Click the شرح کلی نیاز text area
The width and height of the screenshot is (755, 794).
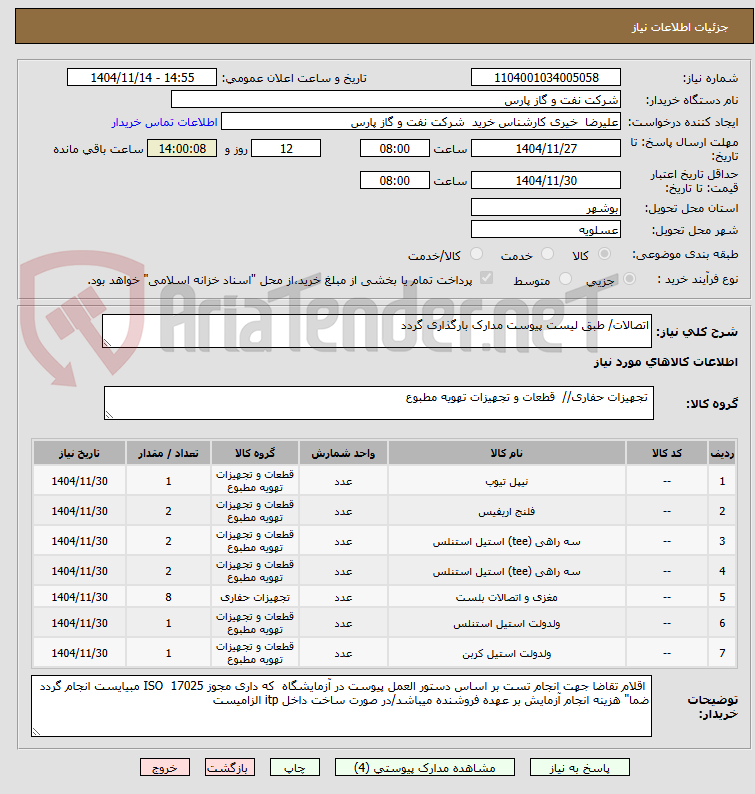[377, 331]
